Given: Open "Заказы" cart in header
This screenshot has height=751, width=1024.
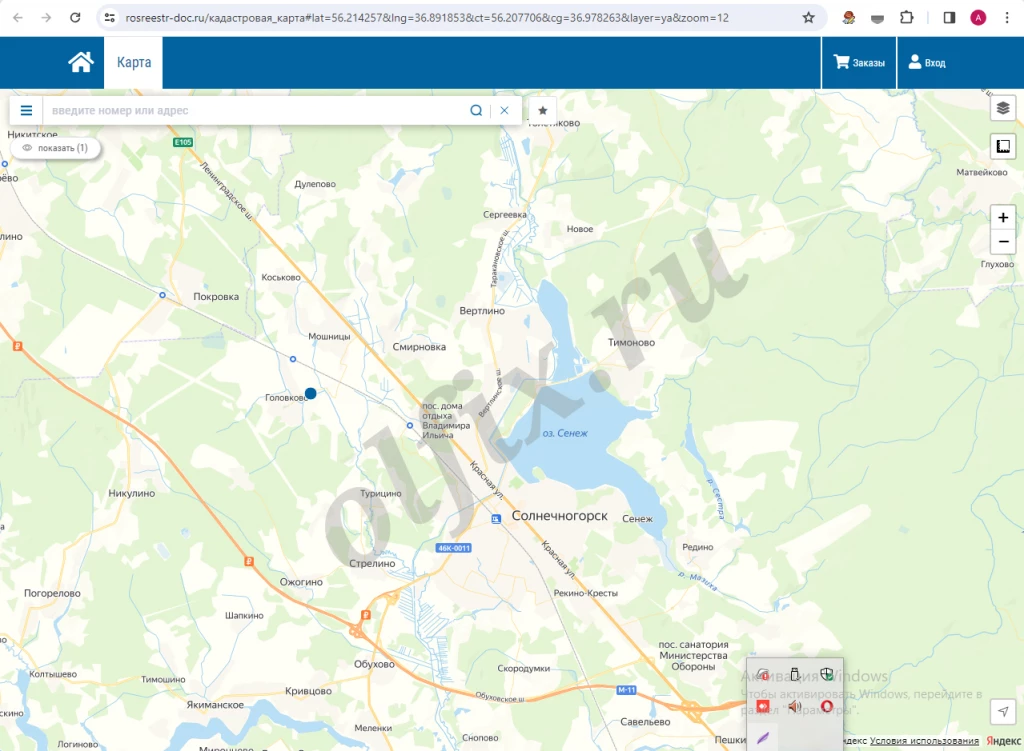Looking at the screenshot, I should coord(859,63).
